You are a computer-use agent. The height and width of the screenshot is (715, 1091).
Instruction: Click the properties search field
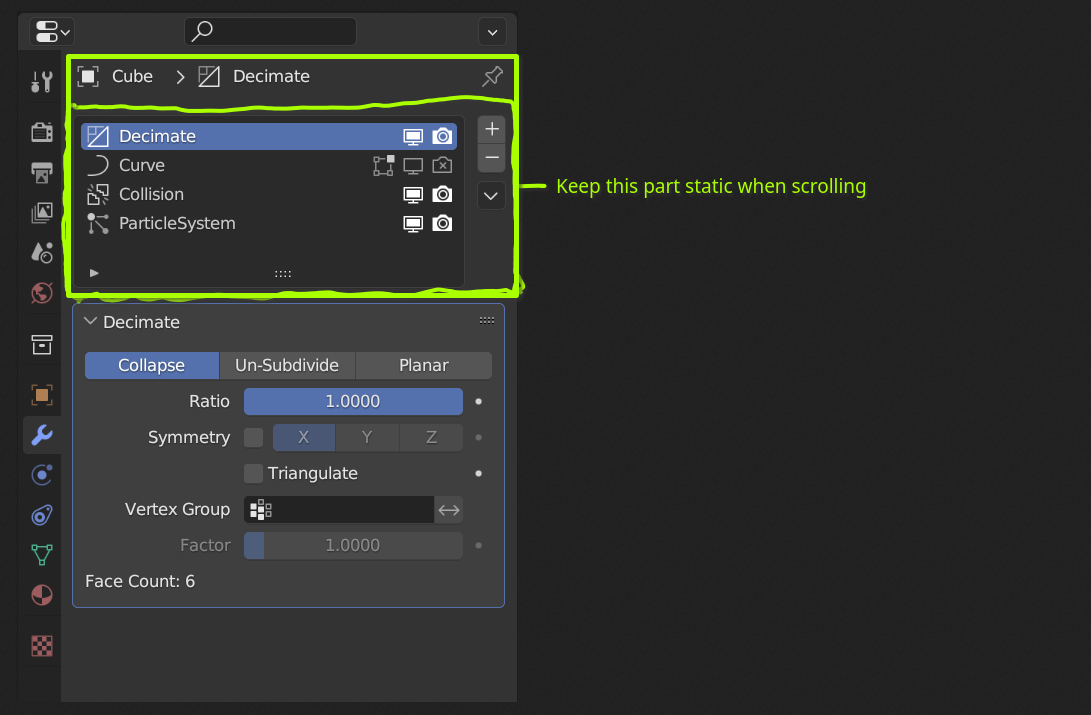(x=270, y=31)
